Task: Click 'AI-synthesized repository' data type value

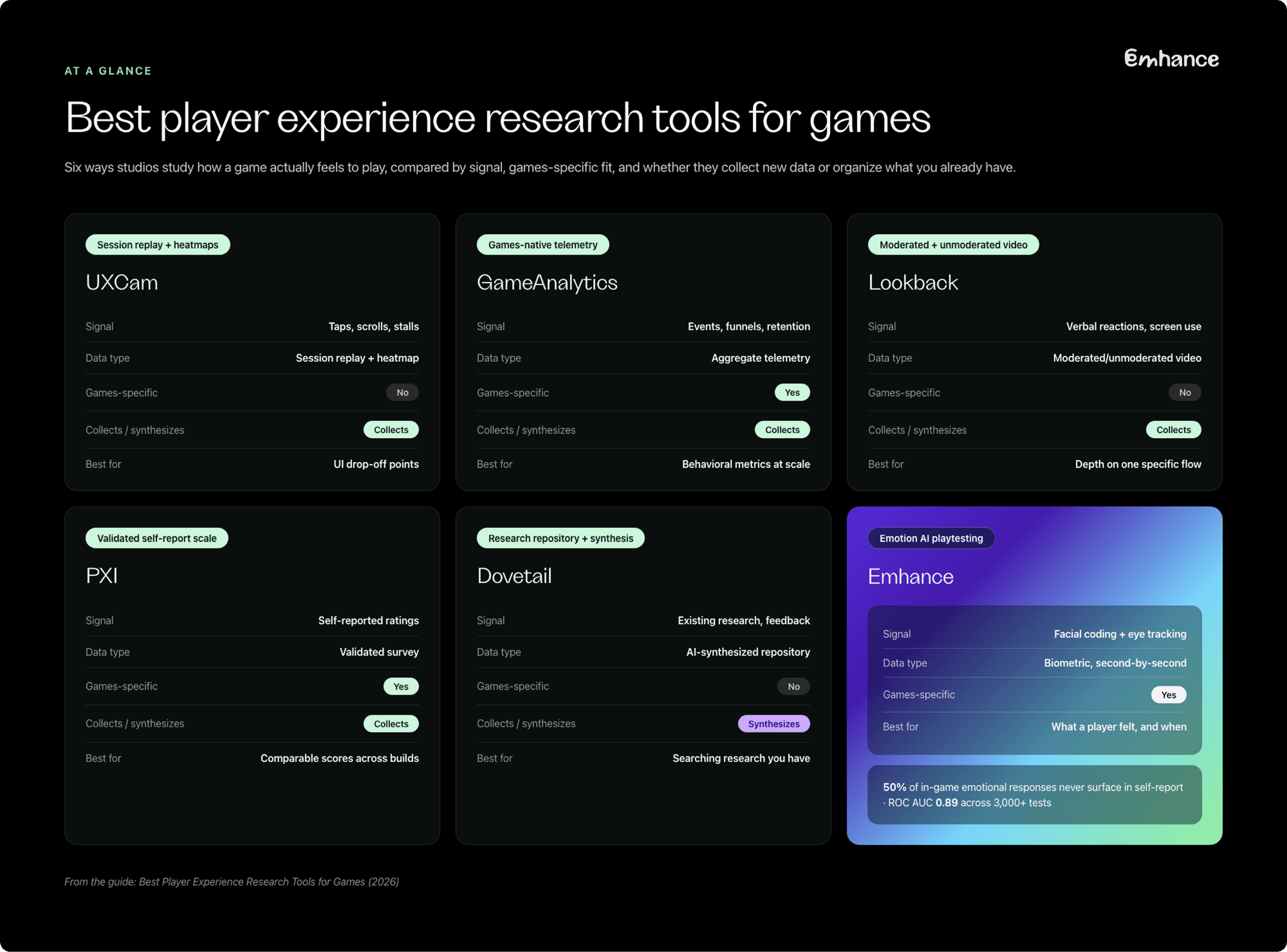Action: pos(748,652)
